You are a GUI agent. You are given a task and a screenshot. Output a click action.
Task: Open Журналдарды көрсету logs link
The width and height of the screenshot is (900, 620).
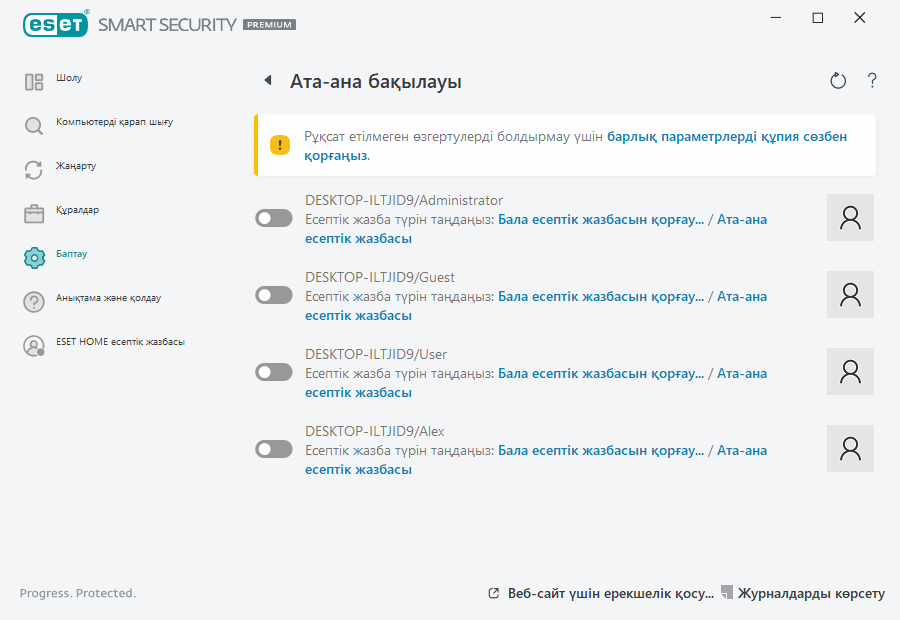pos(811,593)
